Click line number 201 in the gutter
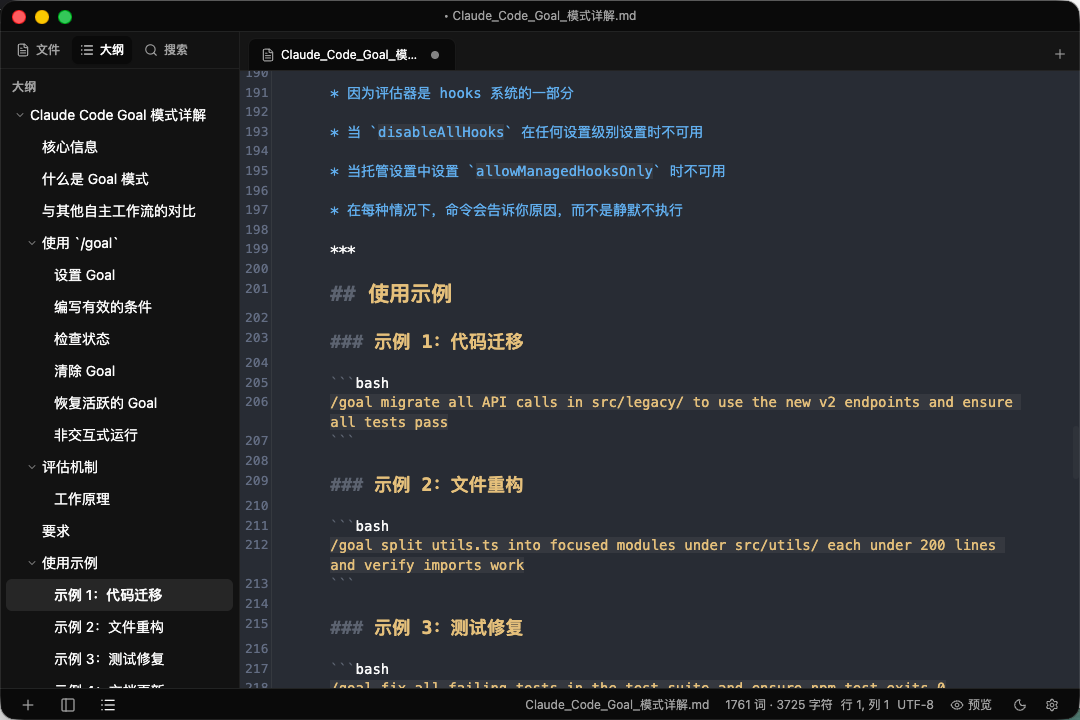 256,289
